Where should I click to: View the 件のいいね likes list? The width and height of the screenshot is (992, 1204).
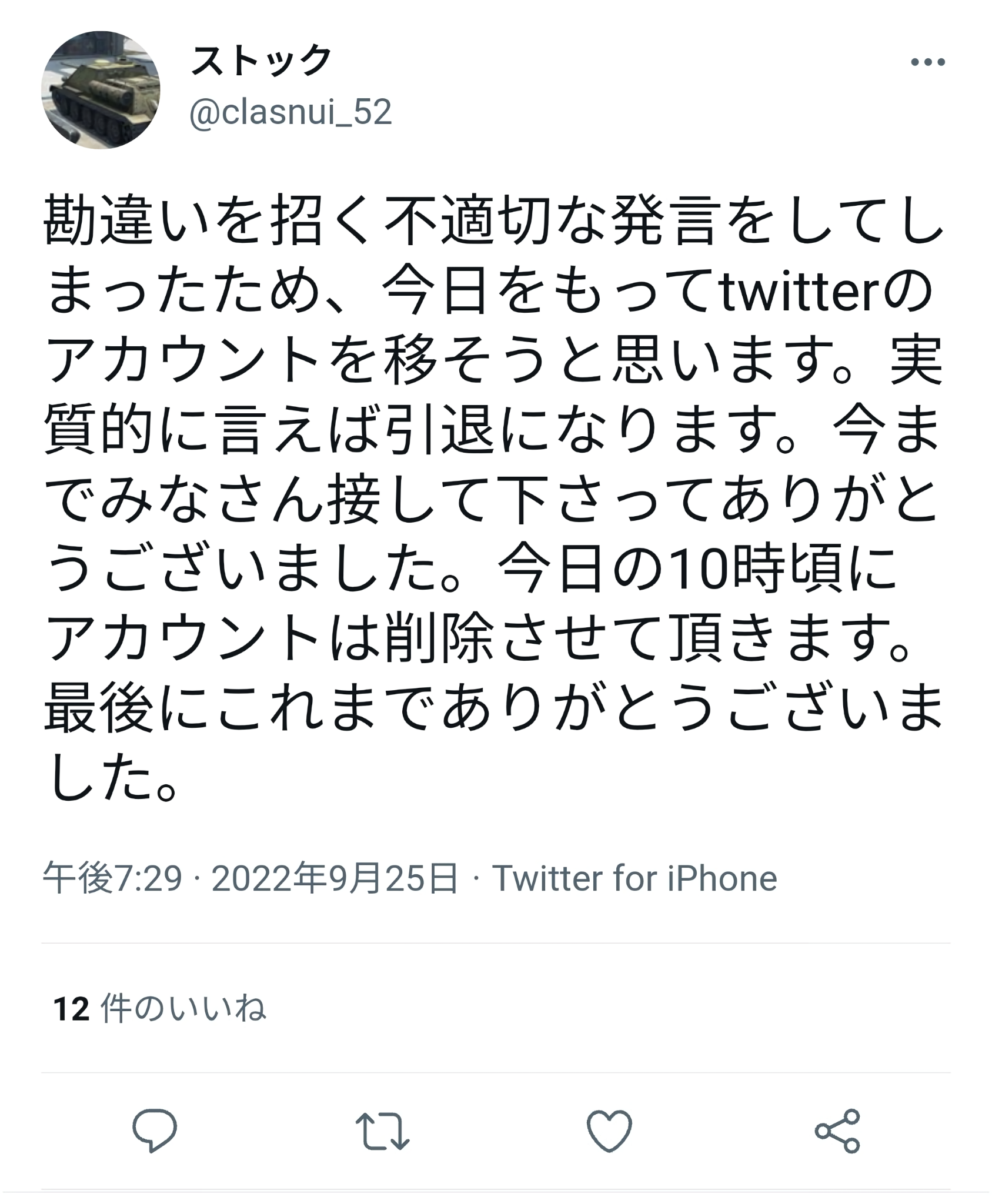tap(183, 1008)
